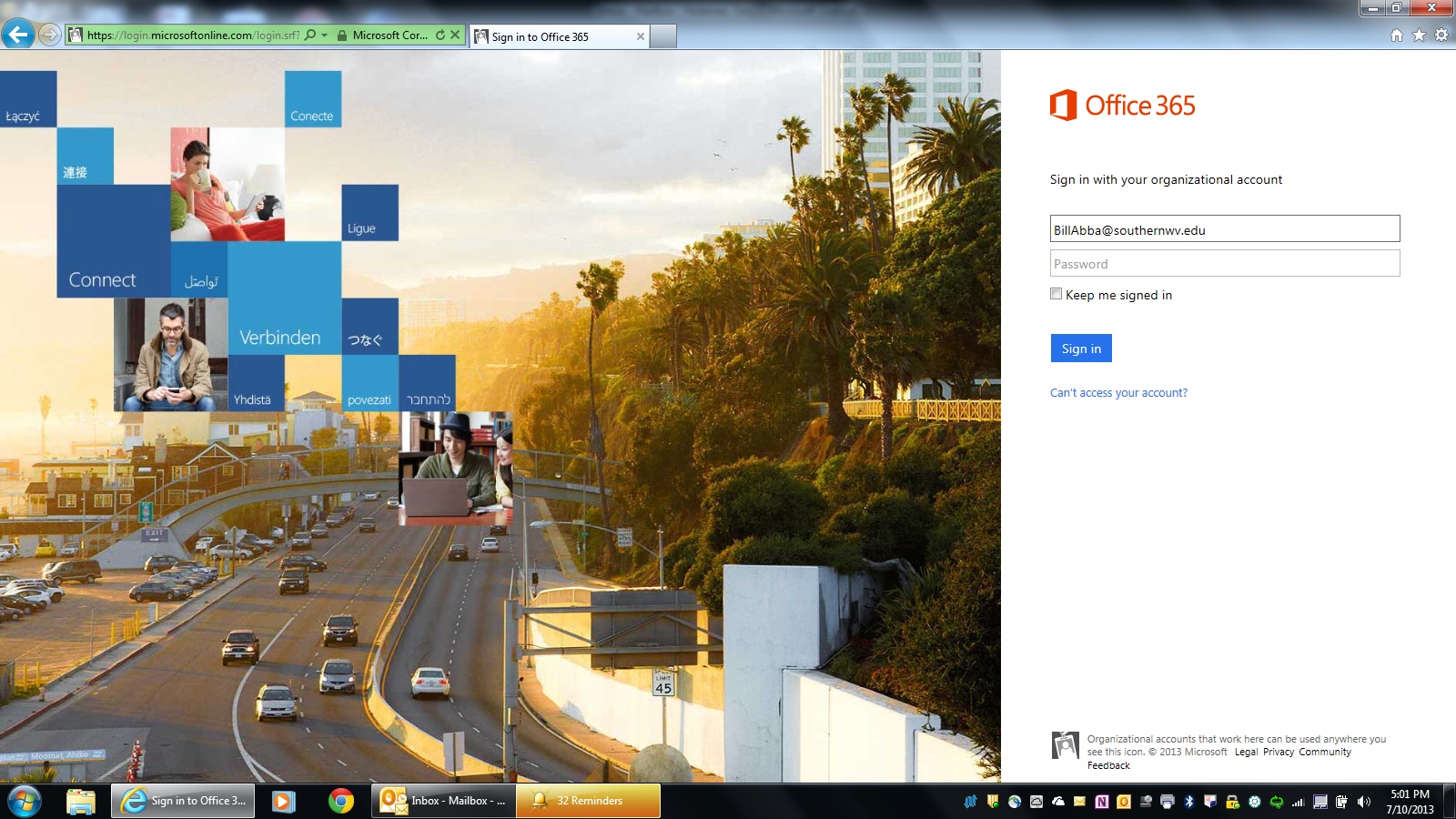This screenshot has width=1456, height=819.
Task: Click the SkyDrive cloud tray icon
Action: tap(1058, 802)
